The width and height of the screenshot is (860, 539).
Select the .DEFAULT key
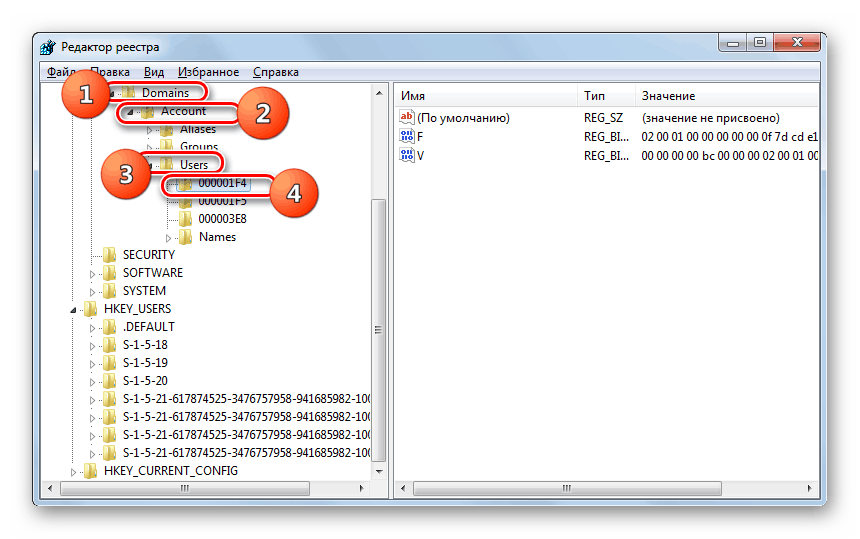[149, 327]
